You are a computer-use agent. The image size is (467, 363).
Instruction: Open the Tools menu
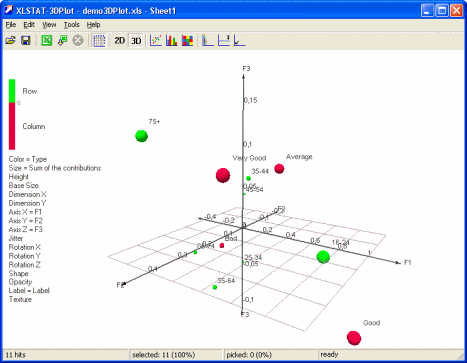(x=71, y=25)
